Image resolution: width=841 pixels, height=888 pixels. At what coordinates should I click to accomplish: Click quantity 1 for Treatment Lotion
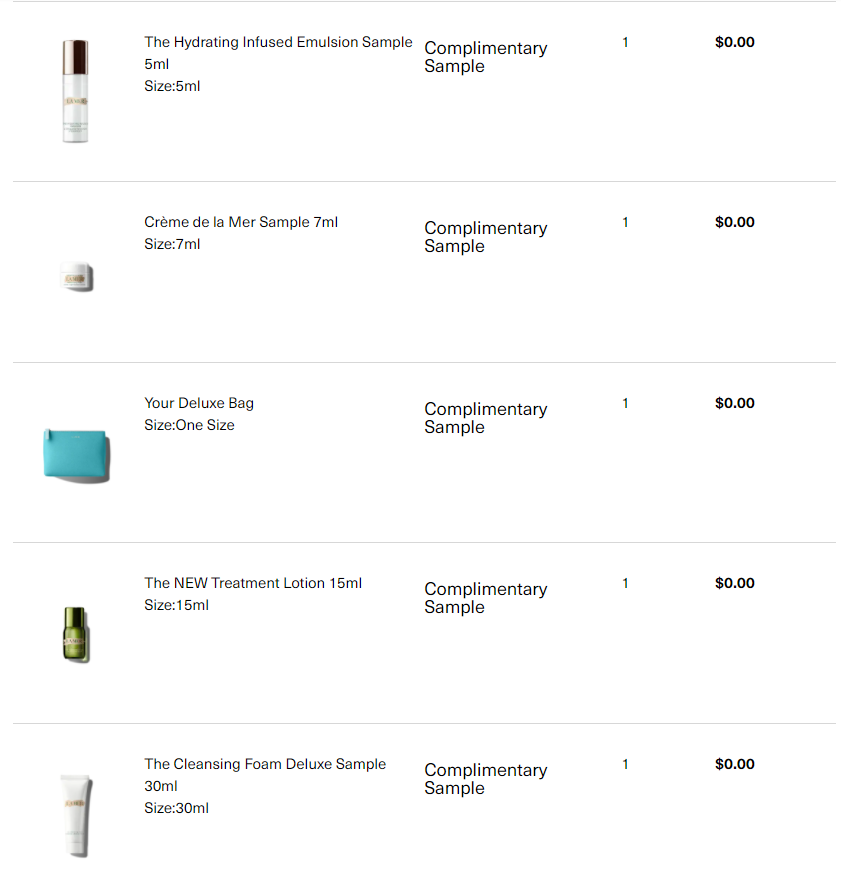[625, 583]
